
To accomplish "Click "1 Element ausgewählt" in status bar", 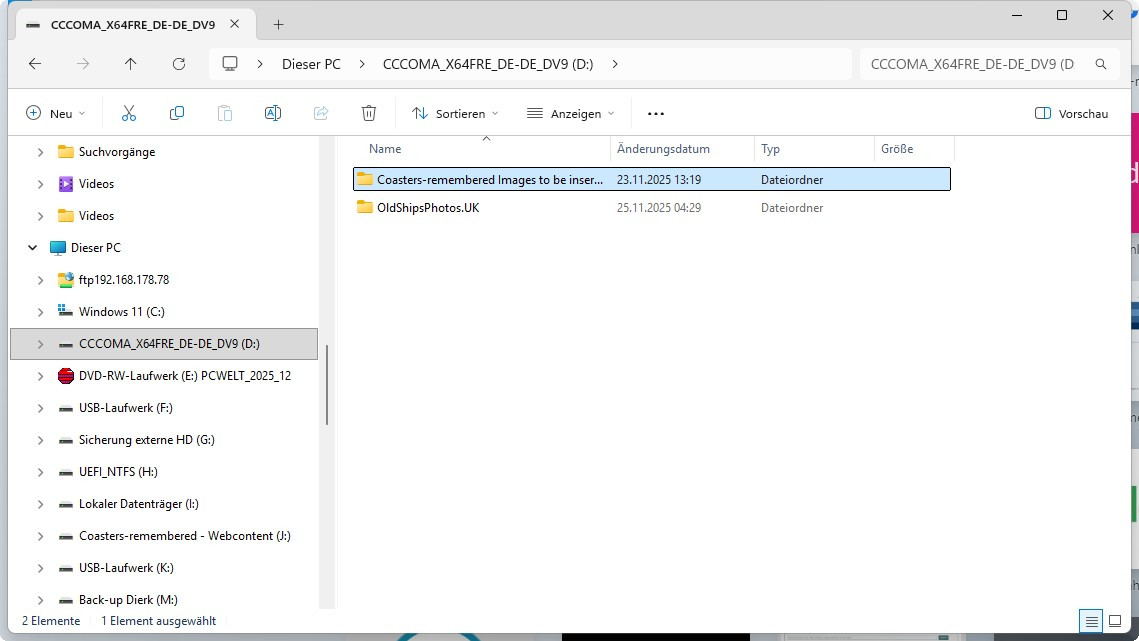I will click(158, 621).
